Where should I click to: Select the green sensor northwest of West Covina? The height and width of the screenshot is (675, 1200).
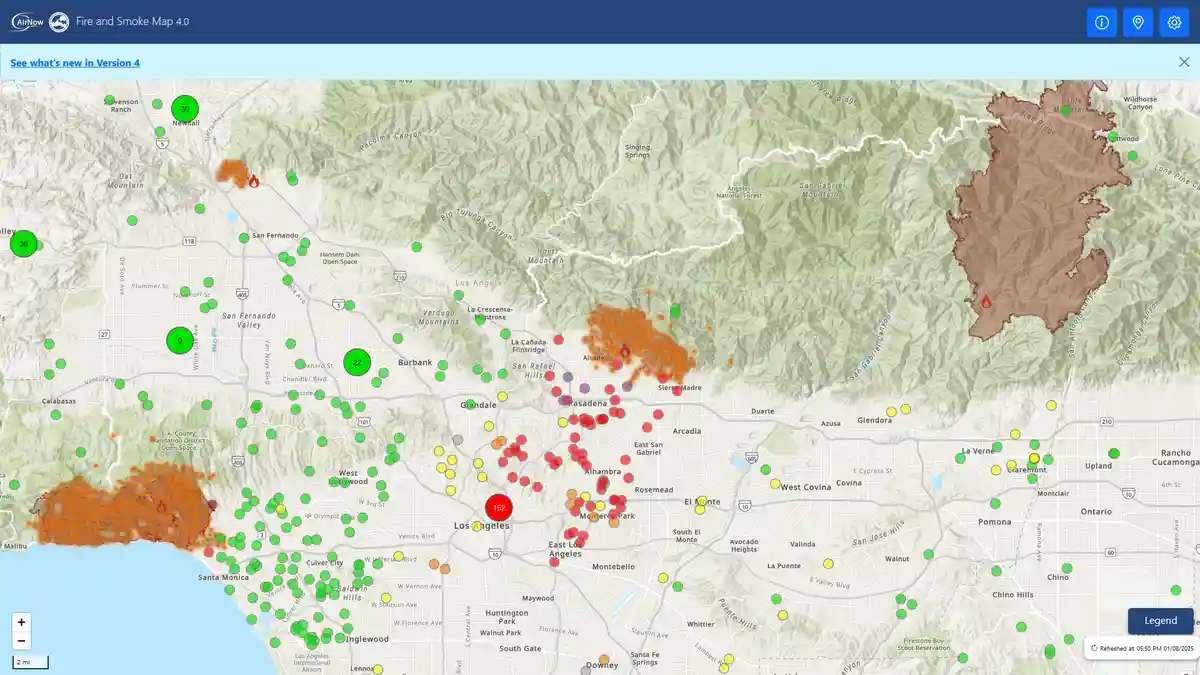click(766, 469)
